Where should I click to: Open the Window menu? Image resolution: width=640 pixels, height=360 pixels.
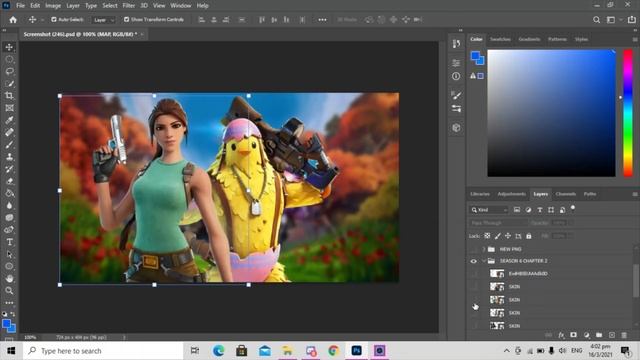coord(180,6)
